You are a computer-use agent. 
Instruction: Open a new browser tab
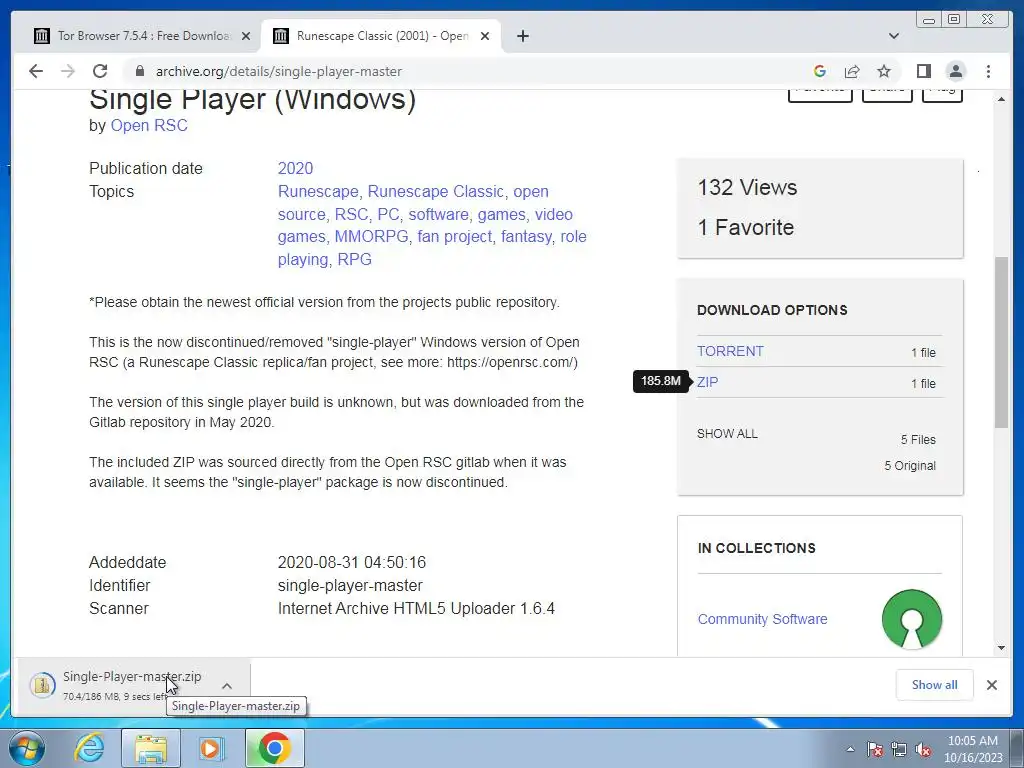522,36
